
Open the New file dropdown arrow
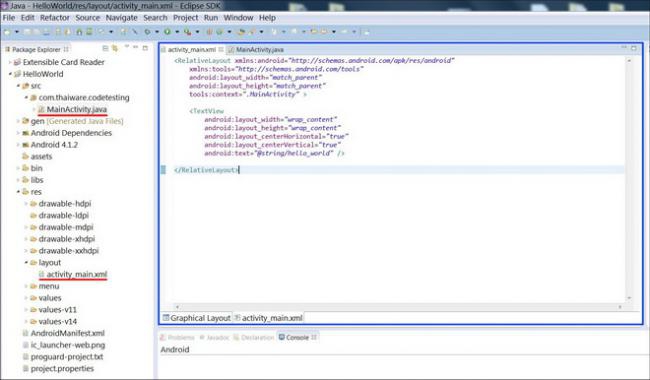pyautogui.click(x=17, y=31)
